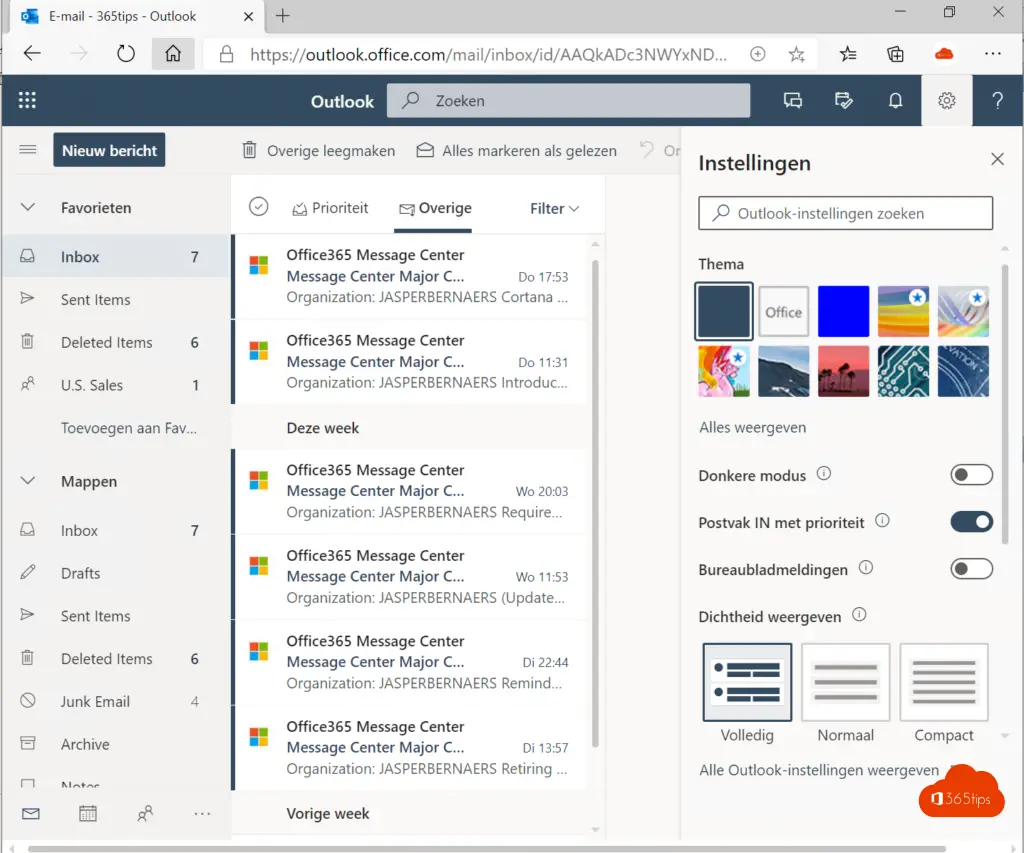Collapse the navigation pane hamburger icon
This screenshot has width=1024, height=853.
27,150
